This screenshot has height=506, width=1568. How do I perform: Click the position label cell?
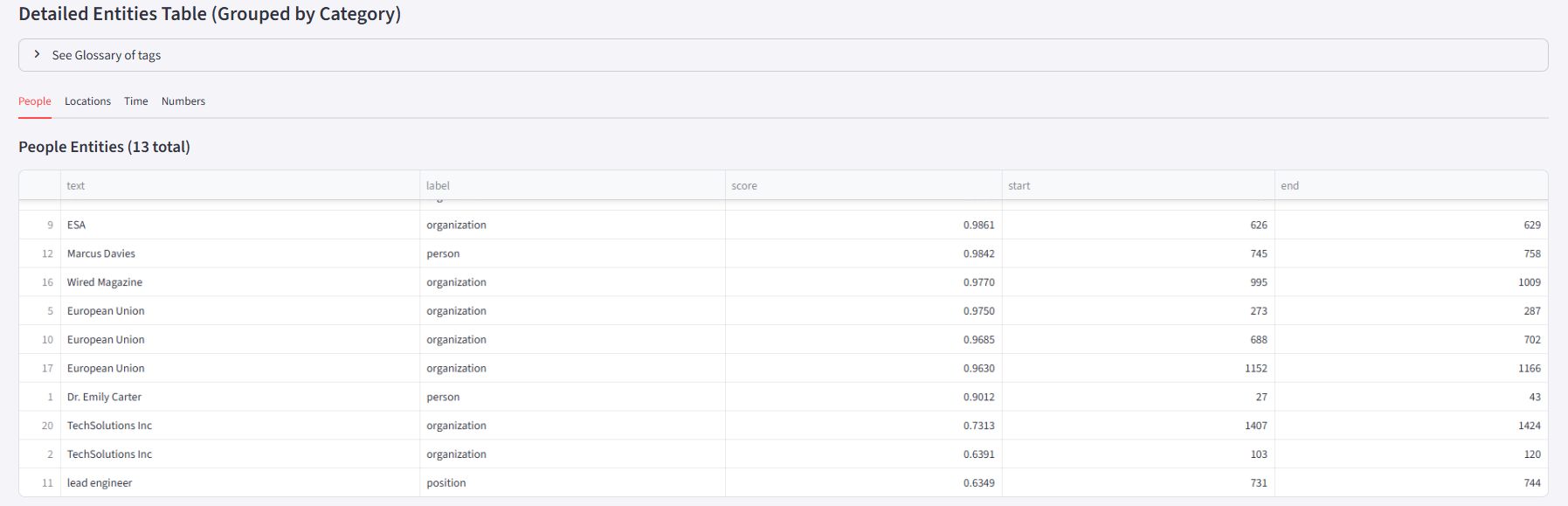point(572,483)
